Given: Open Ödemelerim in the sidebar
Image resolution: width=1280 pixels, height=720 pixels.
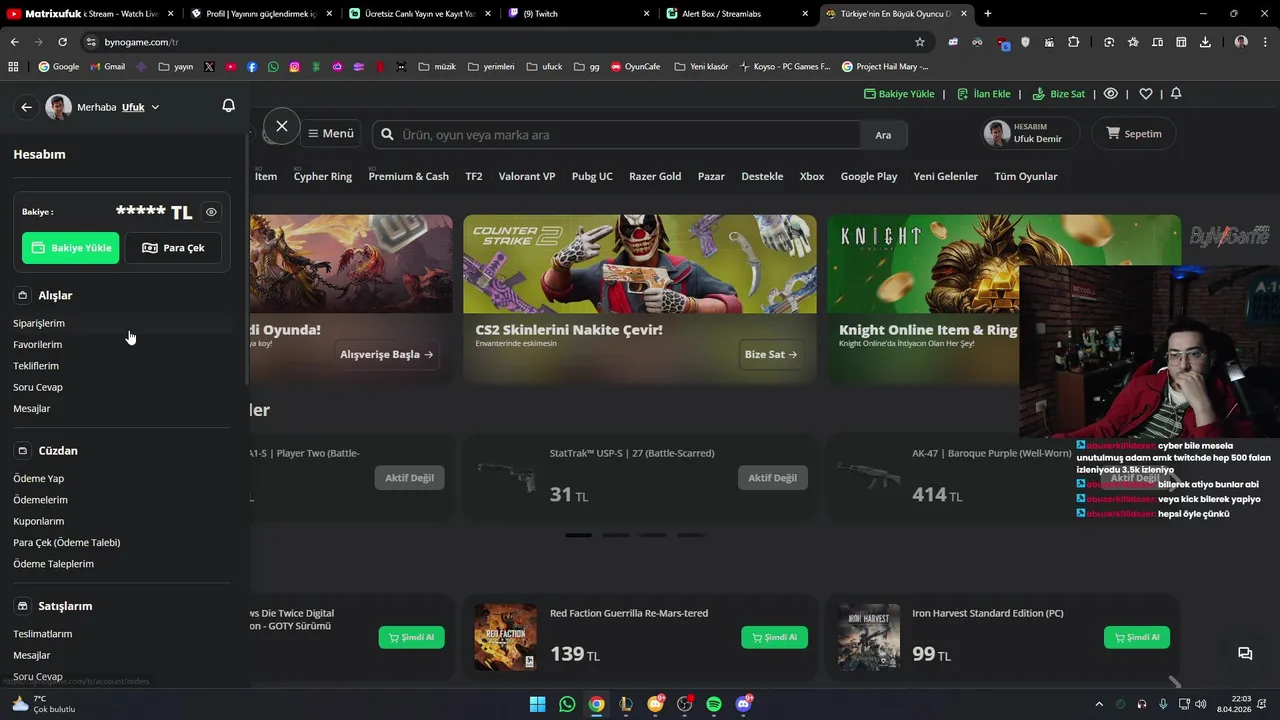Looking at the screenshot, I should 41,500.
